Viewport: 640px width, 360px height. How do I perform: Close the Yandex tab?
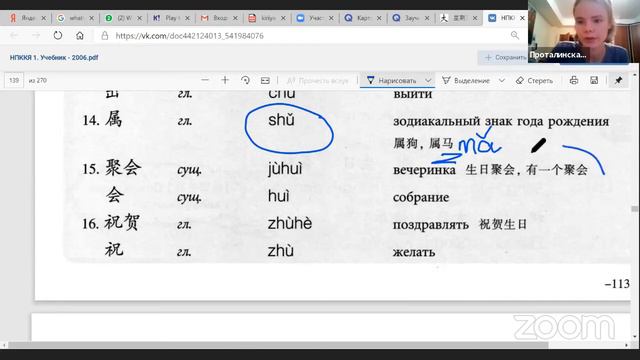(x=43, y=18)
